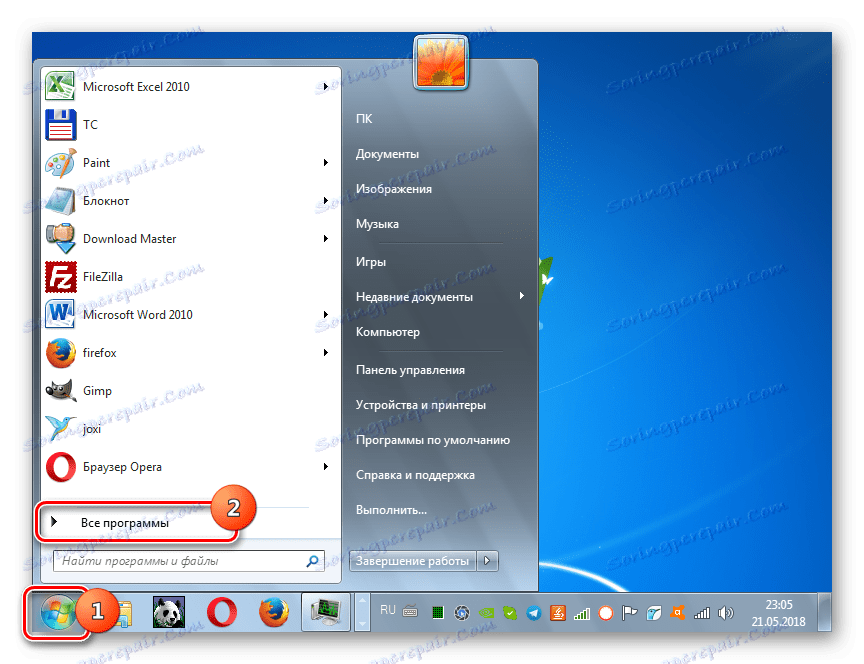This screenshot has width=864, height=664.
Task: Click the orange Java-like tray icon
Action: 558,613
